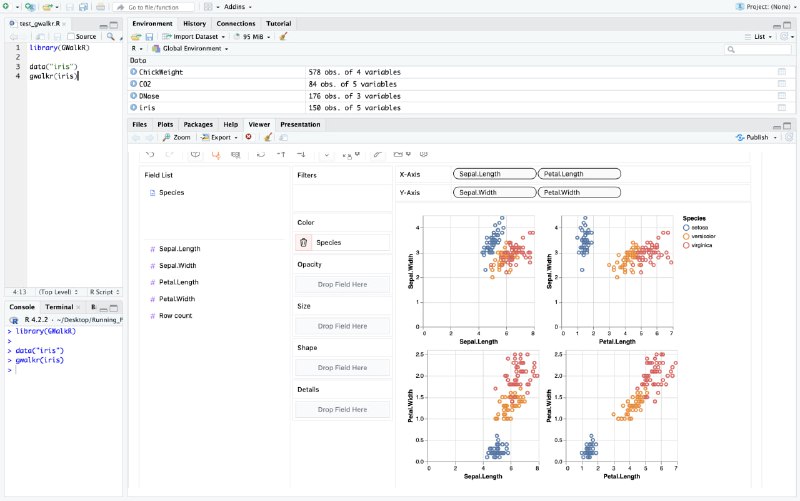The height and width of the screenshot is (501, 800).
Task: Open the Export dropdown in Viewer
Action: [219, 137]
